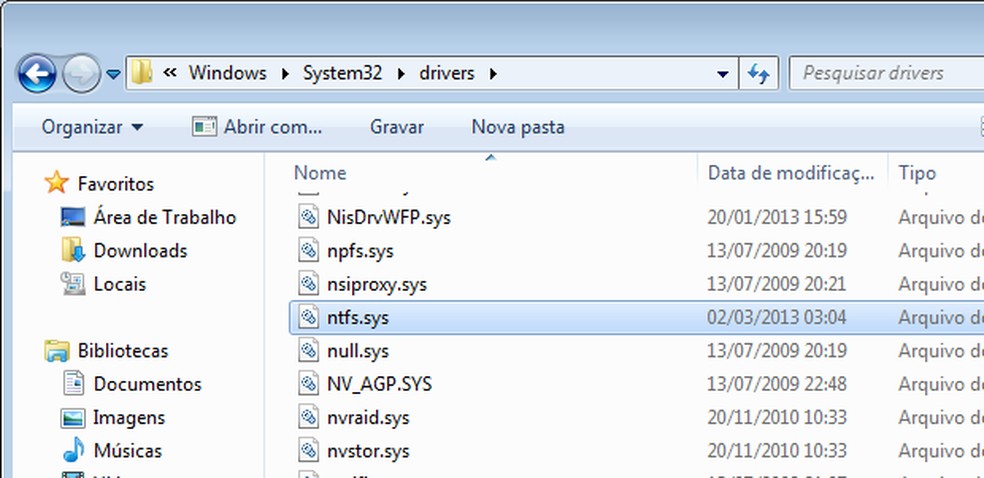Click NV_AGP.SYS date 13/07/2009 22:48

(x=777, y=384)
